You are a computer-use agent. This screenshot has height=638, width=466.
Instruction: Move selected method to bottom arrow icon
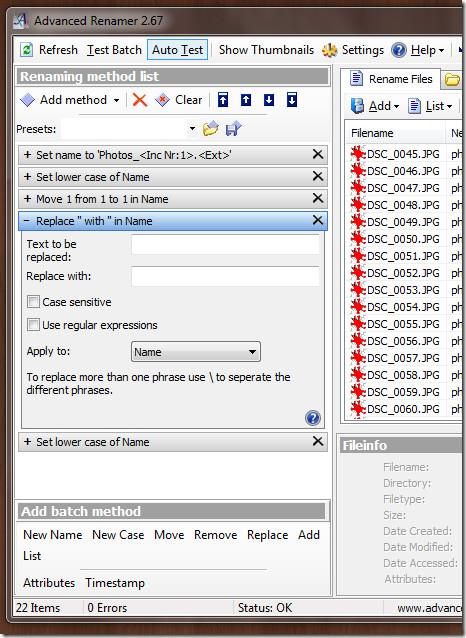(292, 100)
